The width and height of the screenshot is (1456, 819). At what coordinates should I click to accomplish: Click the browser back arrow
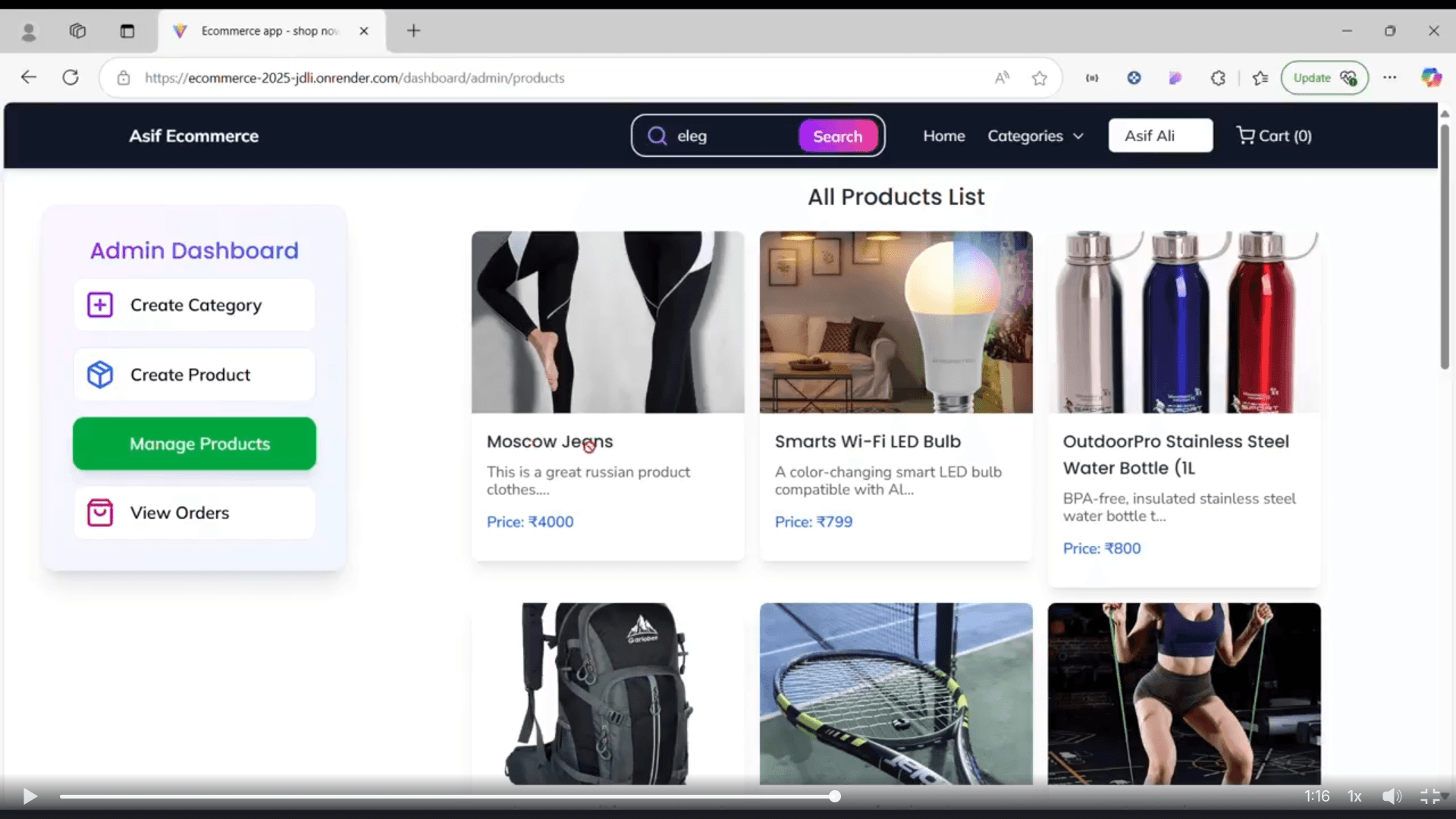click(29, 77)
